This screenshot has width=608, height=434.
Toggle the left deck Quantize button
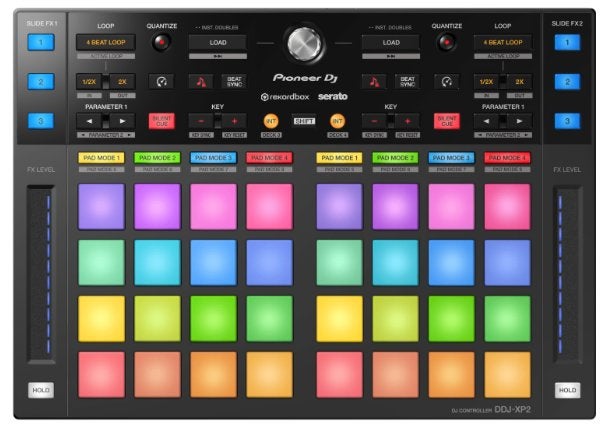click(x=161, y=42)
